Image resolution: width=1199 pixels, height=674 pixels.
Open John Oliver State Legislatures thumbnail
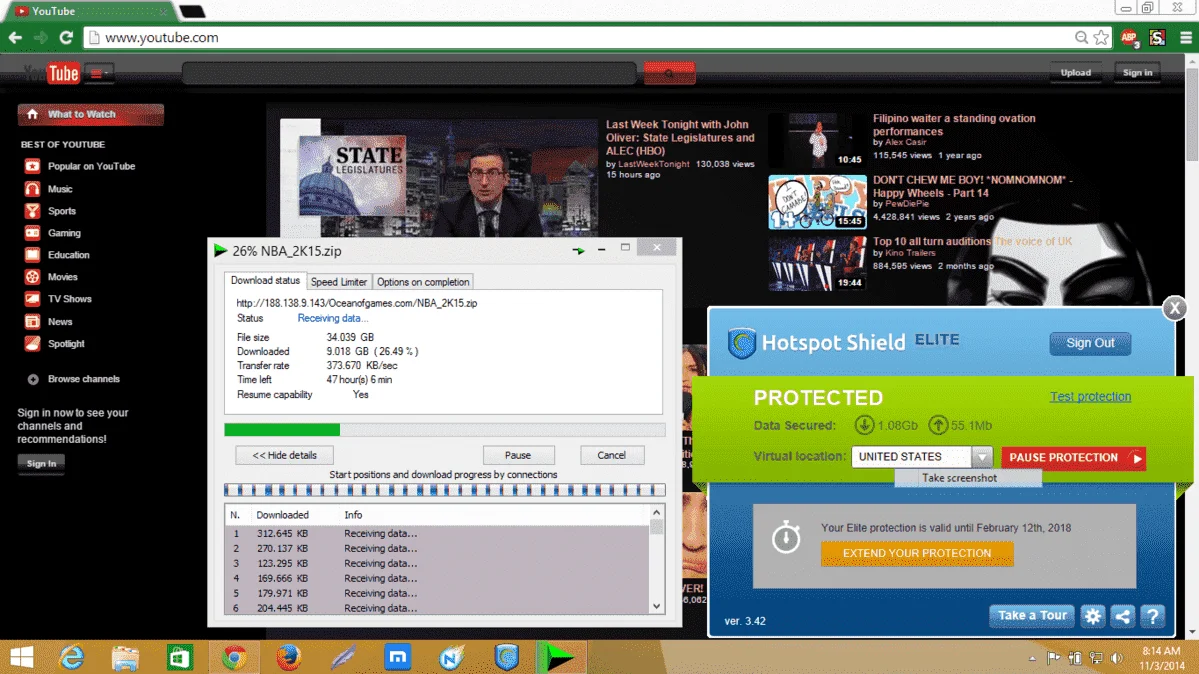click(439, 178)
